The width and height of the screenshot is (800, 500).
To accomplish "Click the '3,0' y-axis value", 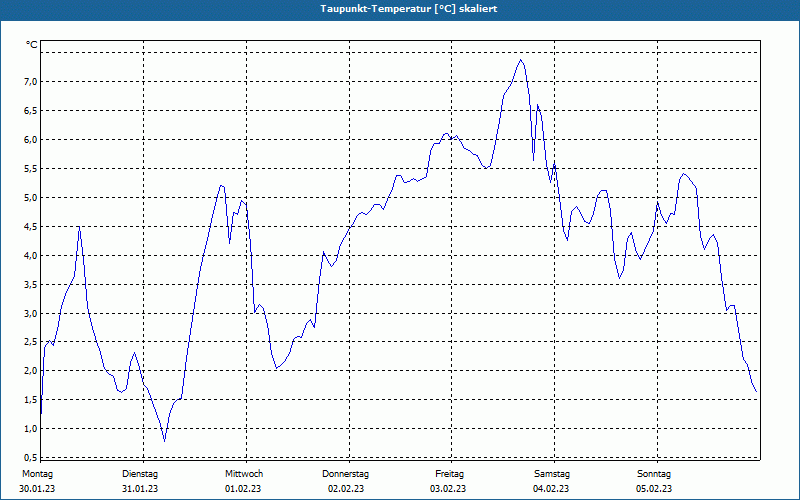I will (x=31, y=314).
